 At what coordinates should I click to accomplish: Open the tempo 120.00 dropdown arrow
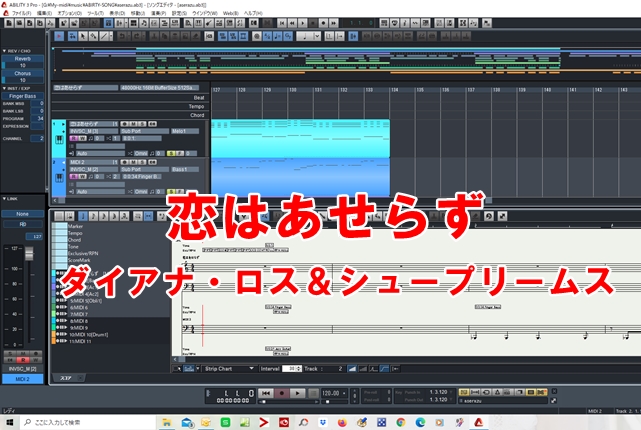click(344, 393)
